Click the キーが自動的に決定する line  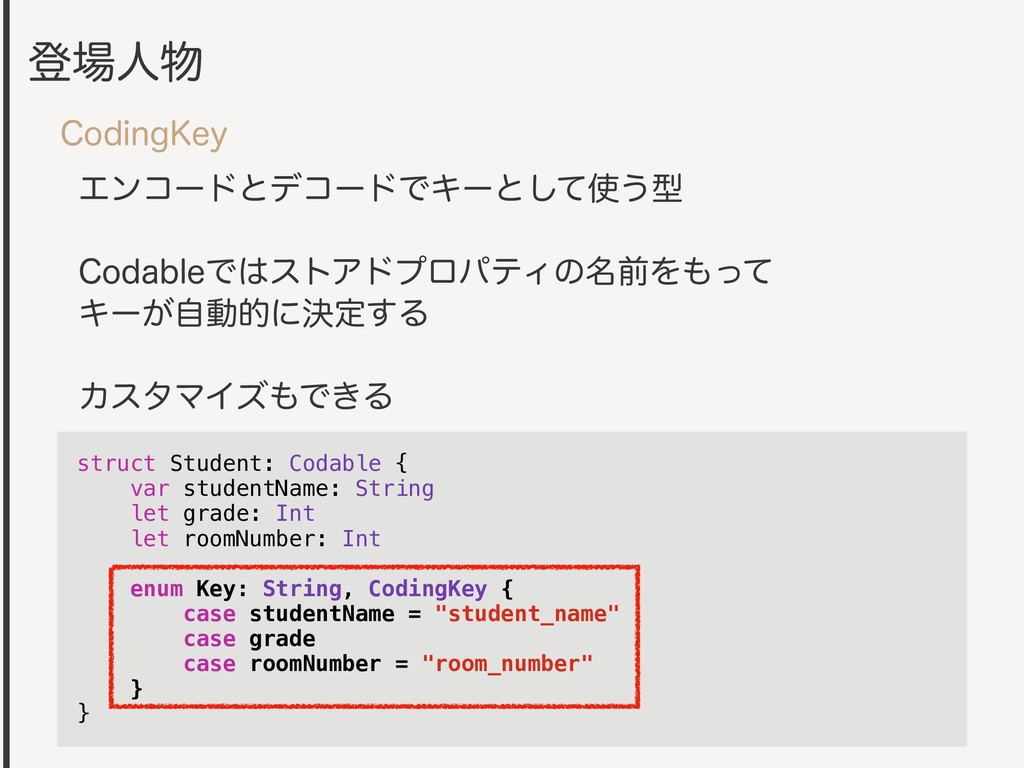[x=253, y=313]
